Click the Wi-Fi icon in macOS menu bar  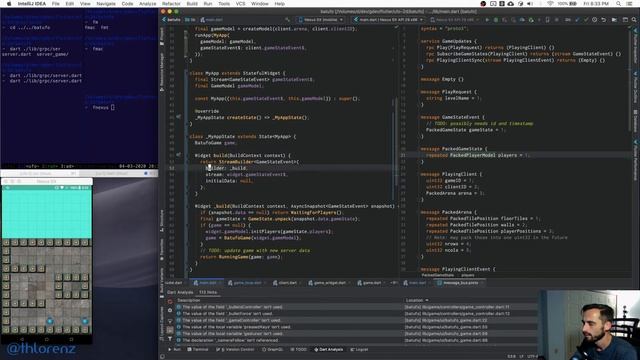550,4
